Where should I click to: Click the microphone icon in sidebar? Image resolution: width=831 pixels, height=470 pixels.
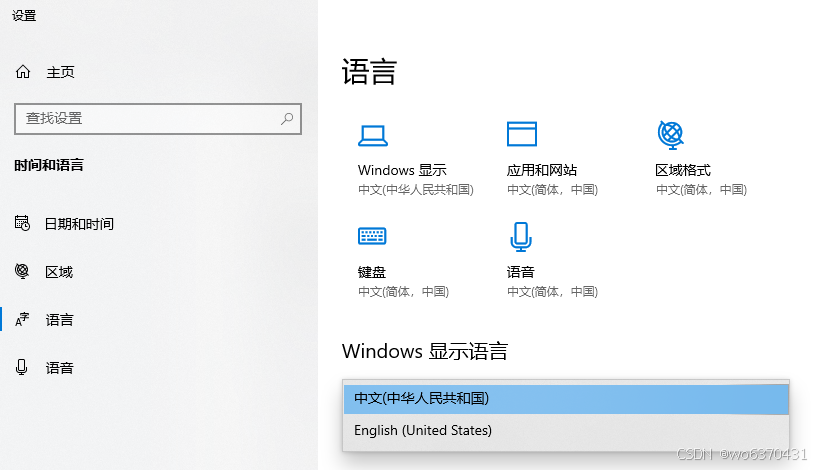click(22, 367)
